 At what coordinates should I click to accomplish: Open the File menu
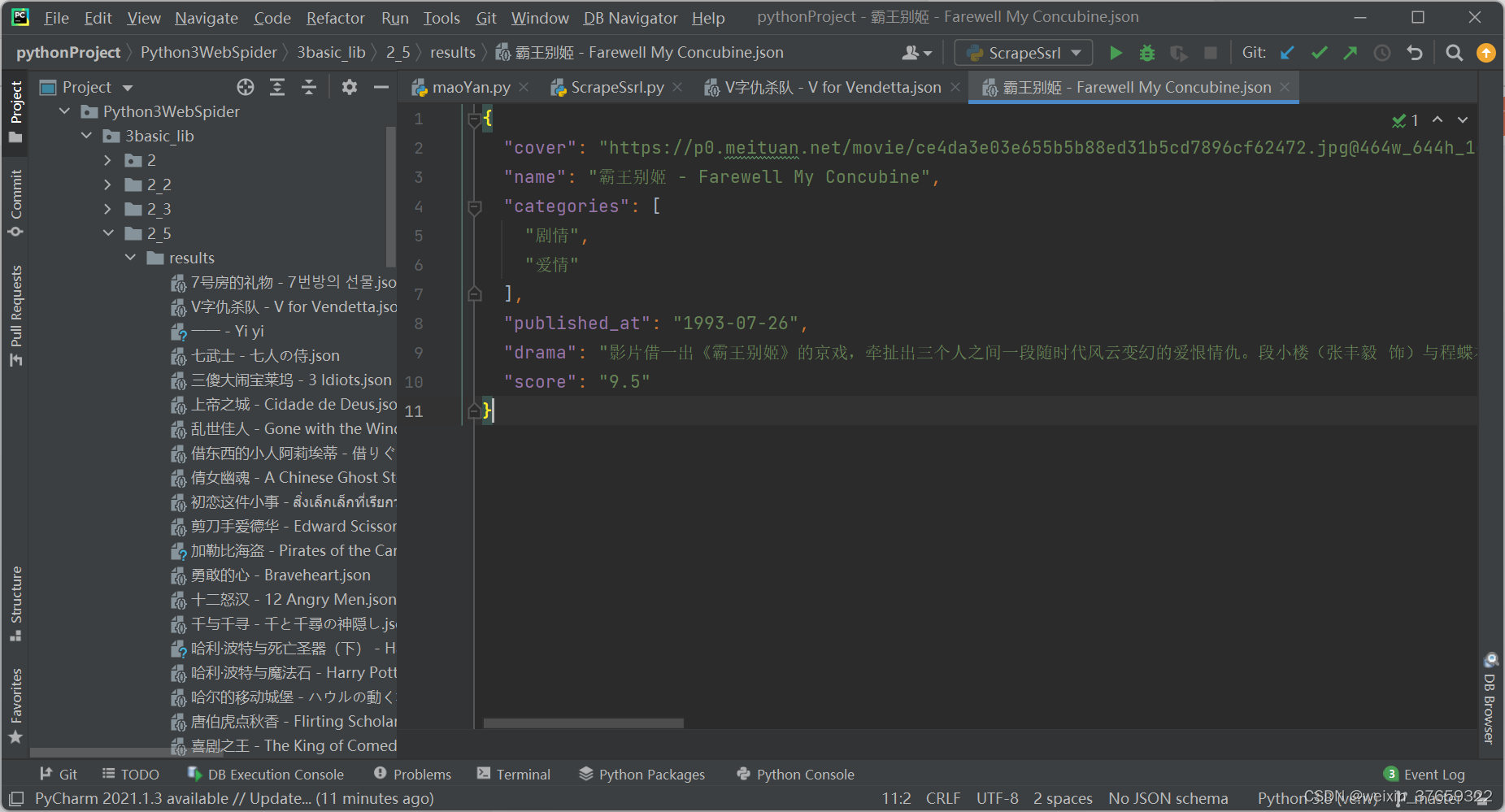pos(56,18)
